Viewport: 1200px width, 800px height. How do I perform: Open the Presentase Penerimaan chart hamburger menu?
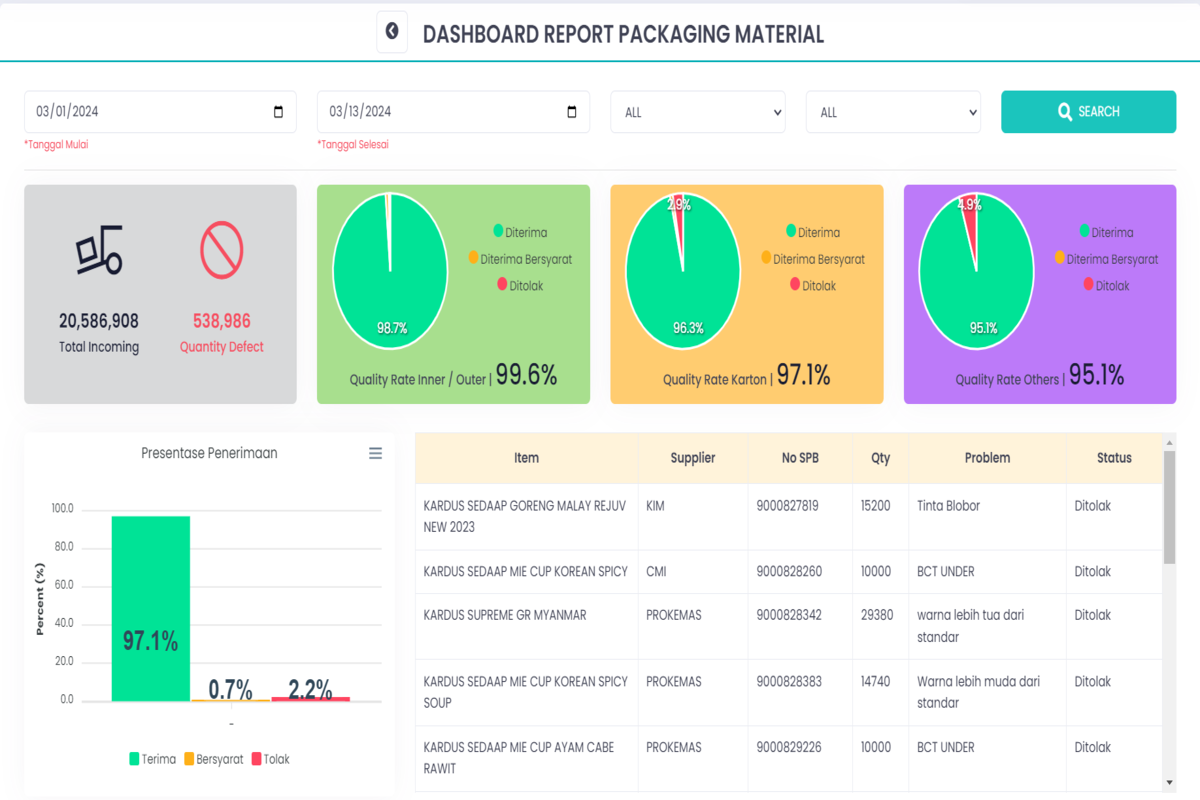(375, 453)
